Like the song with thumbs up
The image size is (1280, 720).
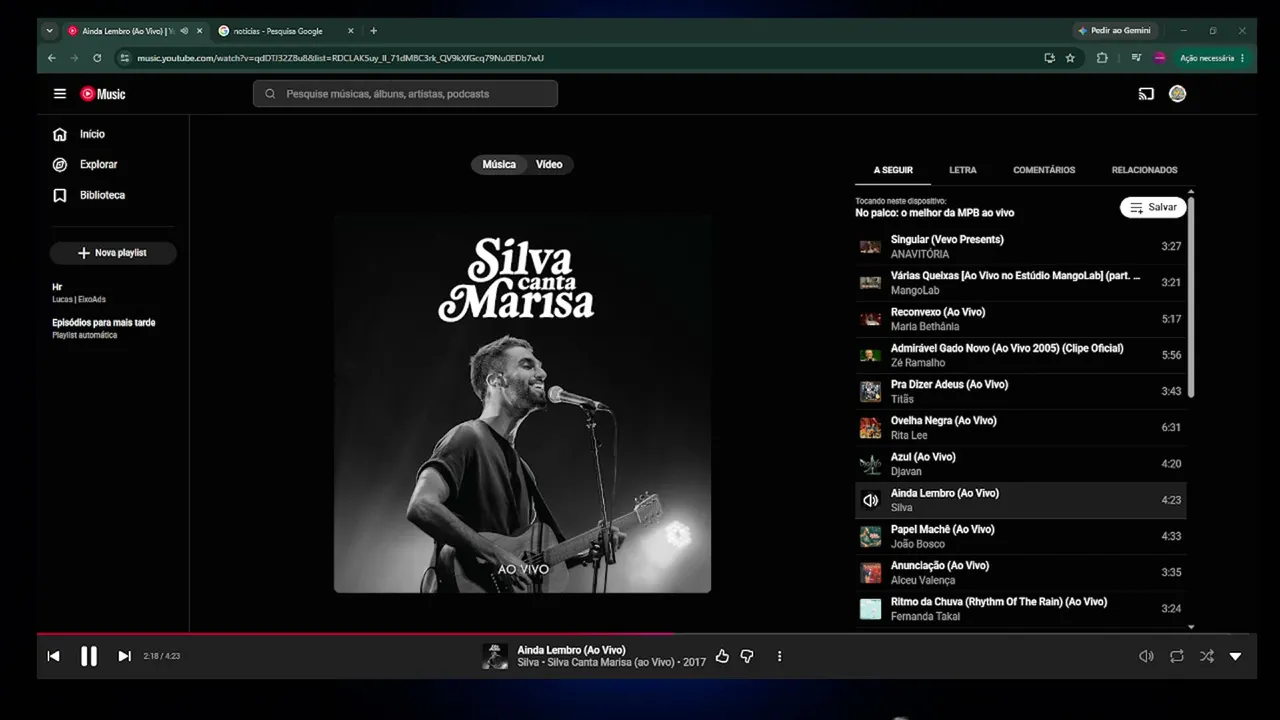click(722, 656)
